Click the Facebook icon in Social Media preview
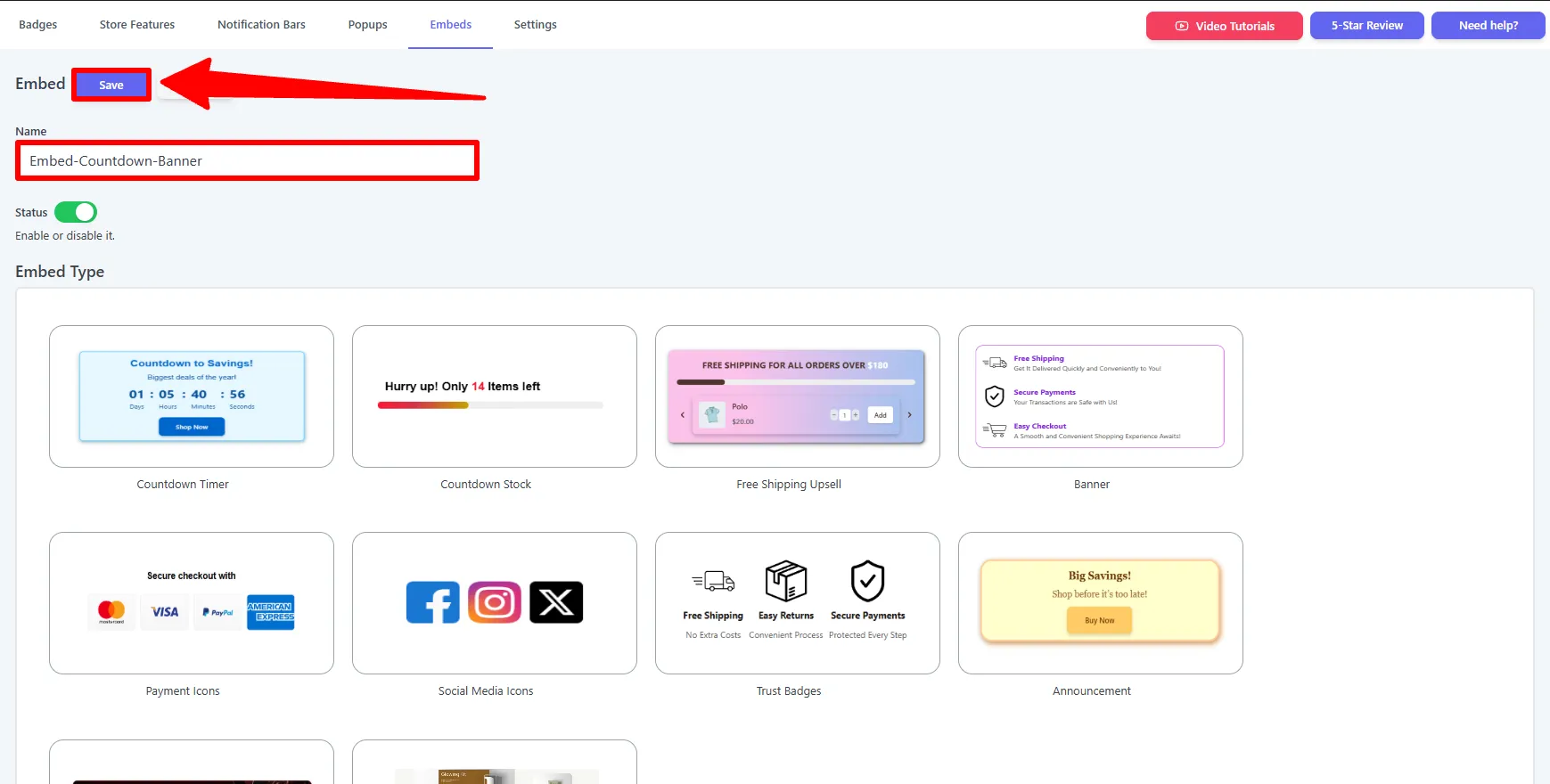 pos(433,602)
